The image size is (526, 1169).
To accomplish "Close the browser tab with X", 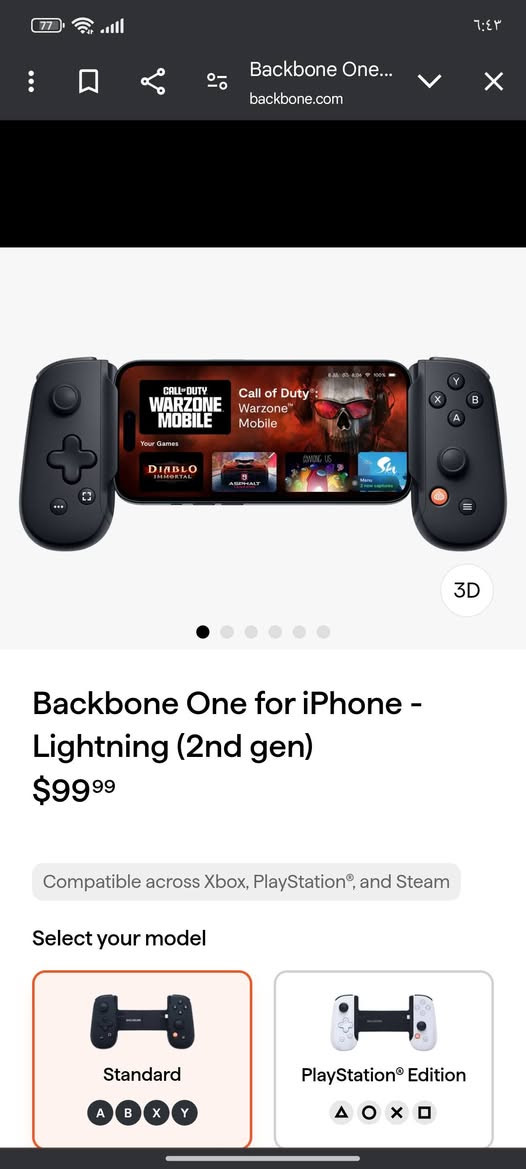I will (494, 81).
